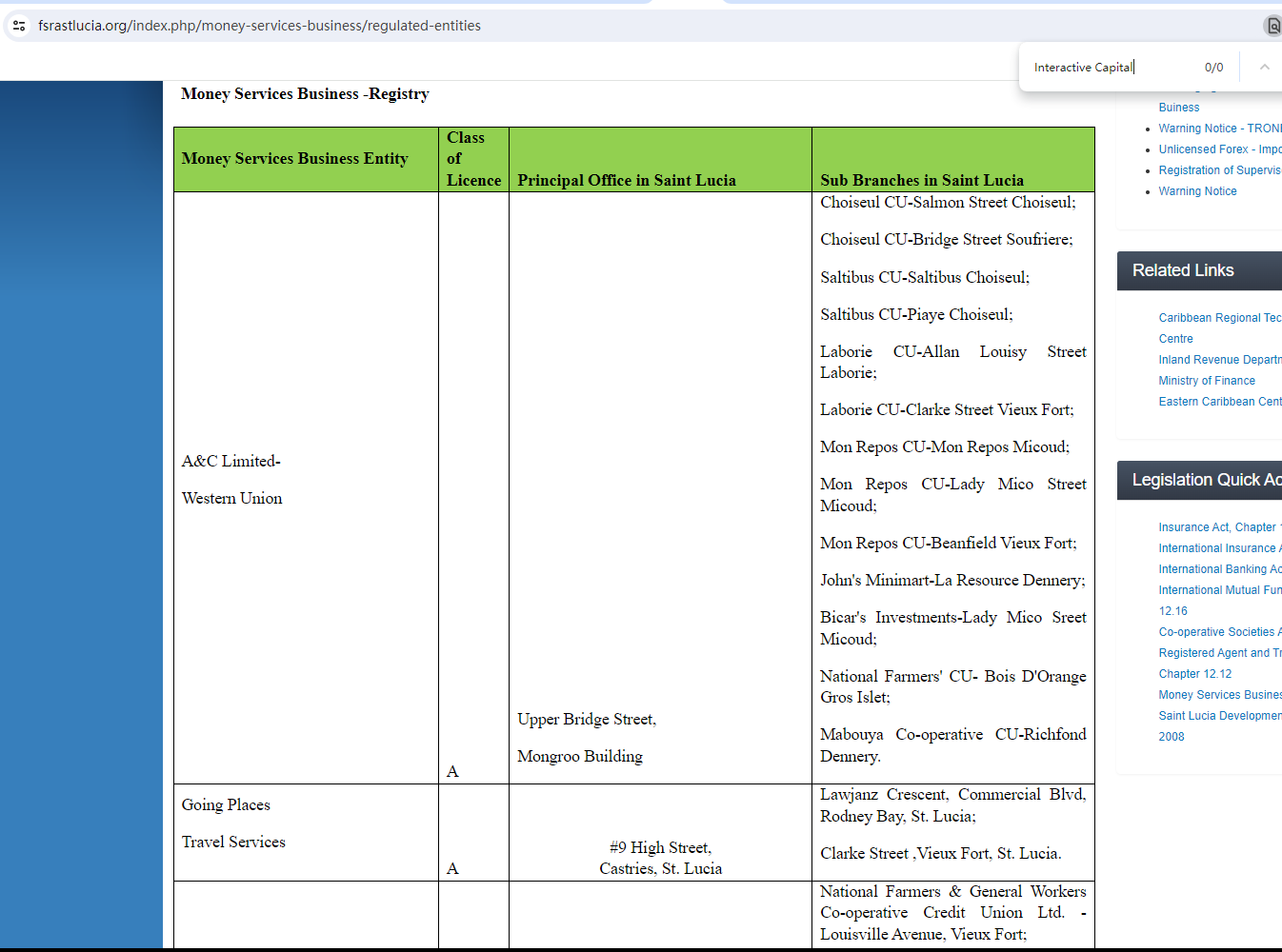Open the "Registration of Supervis..." link

1220,170
